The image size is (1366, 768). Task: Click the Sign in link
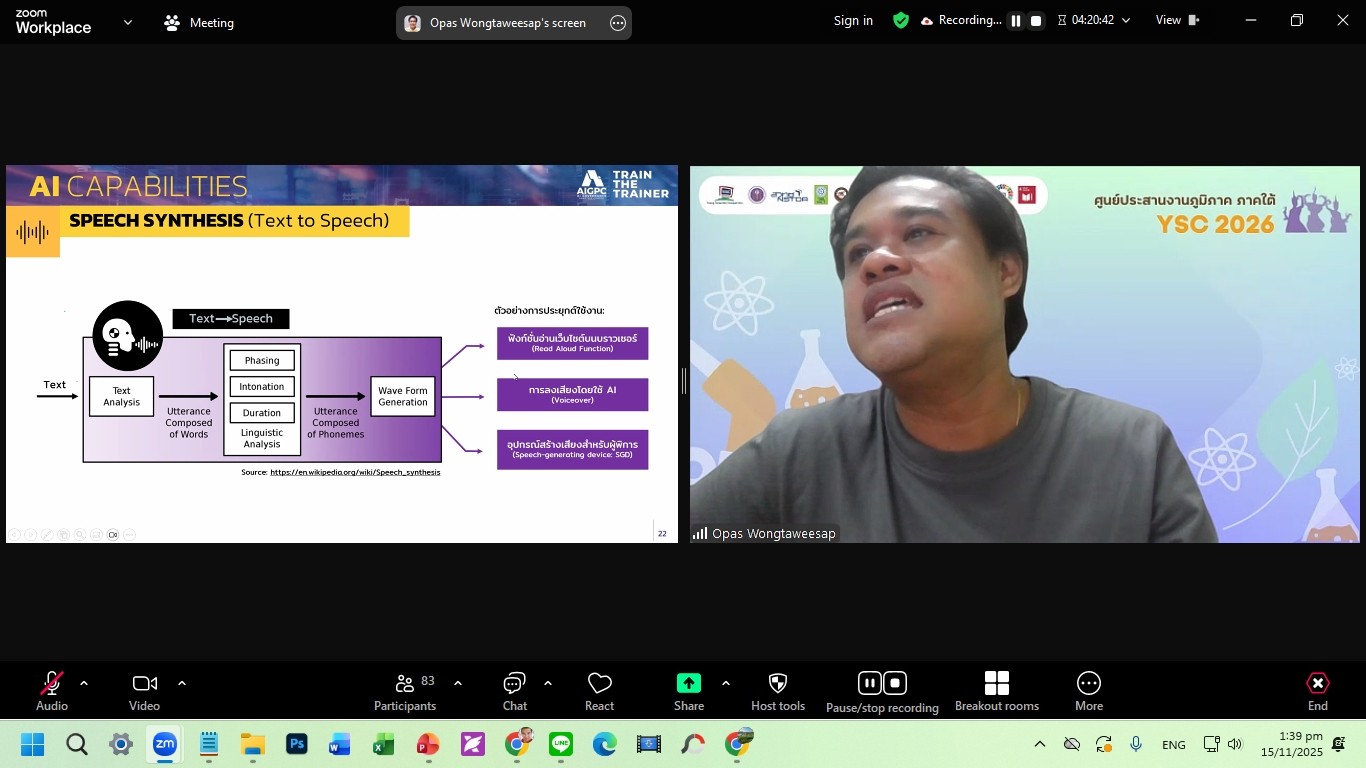(853, 21)
